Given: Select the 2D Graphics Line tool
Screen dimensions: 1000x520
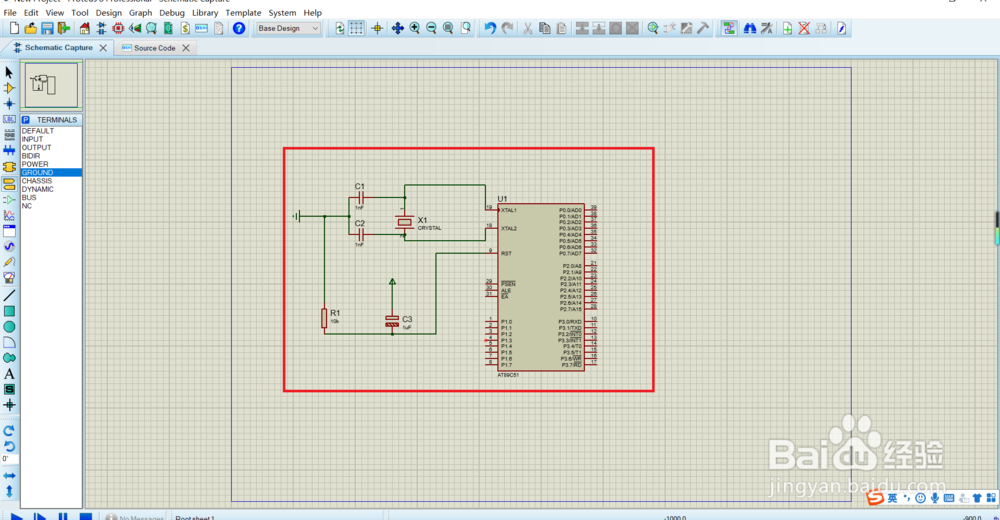Looking at the screenshot, I should [9, 295].
